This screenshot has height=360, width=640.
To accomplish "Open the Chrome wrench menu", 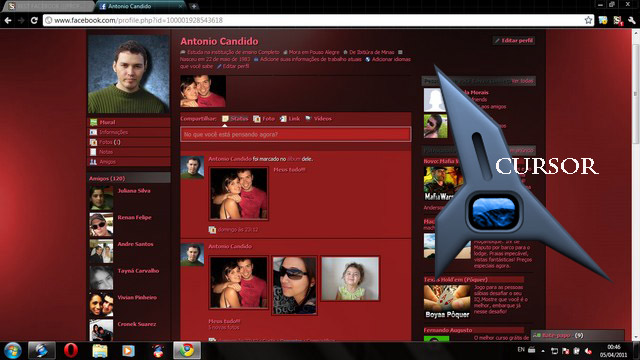I will click(631, 20).
